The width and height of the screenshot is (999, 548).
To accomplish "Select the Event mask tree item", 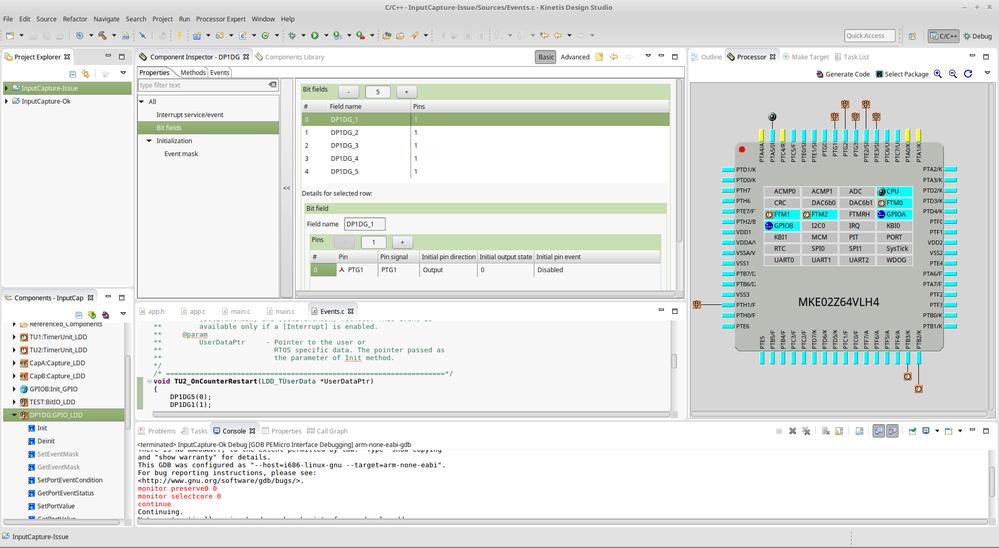I will [x=181, y=154].
